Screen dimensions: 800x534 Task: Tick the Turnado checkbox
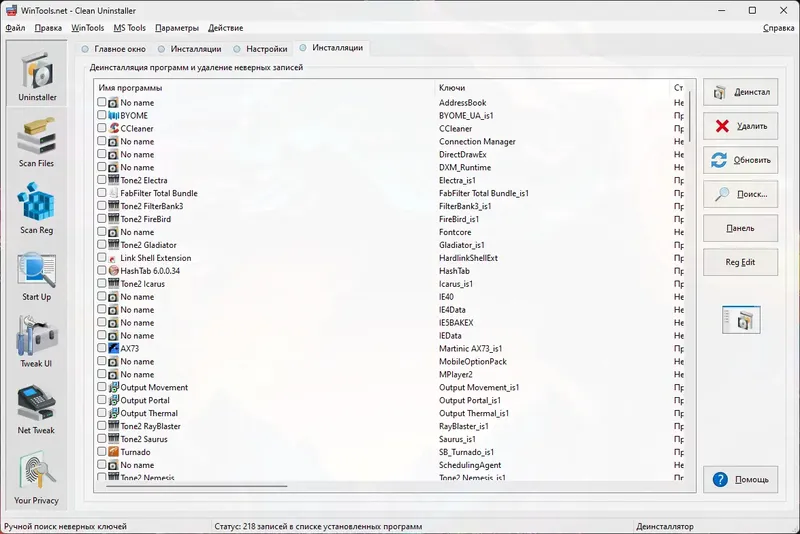pos(102,451)
